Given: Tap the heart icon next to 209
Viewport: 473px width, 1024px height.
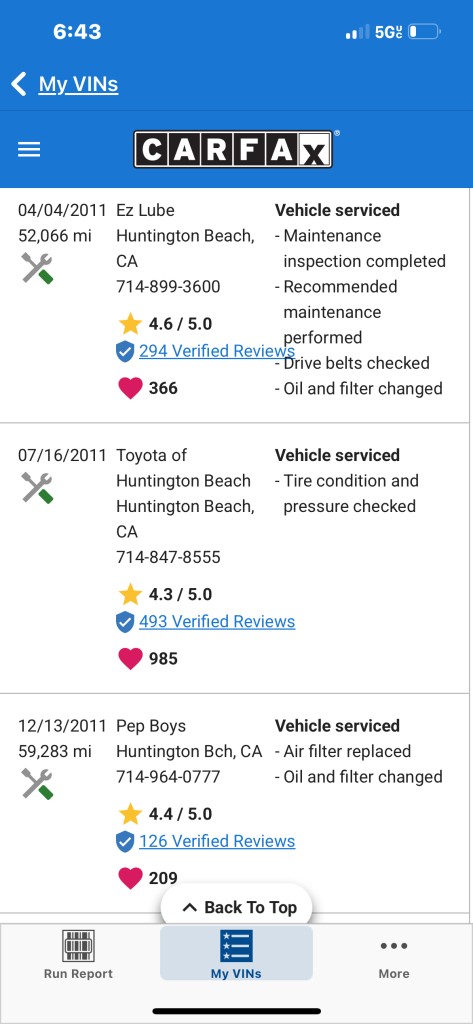Looking at the screenshot, I should (130, 878).
